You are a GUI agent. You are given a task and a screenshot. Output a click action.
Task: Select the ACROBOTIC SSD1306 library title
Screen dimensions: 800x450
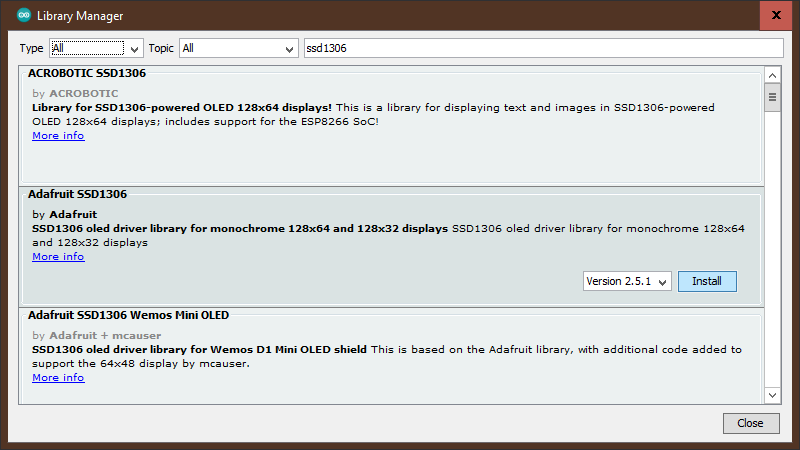coord(87,73)
